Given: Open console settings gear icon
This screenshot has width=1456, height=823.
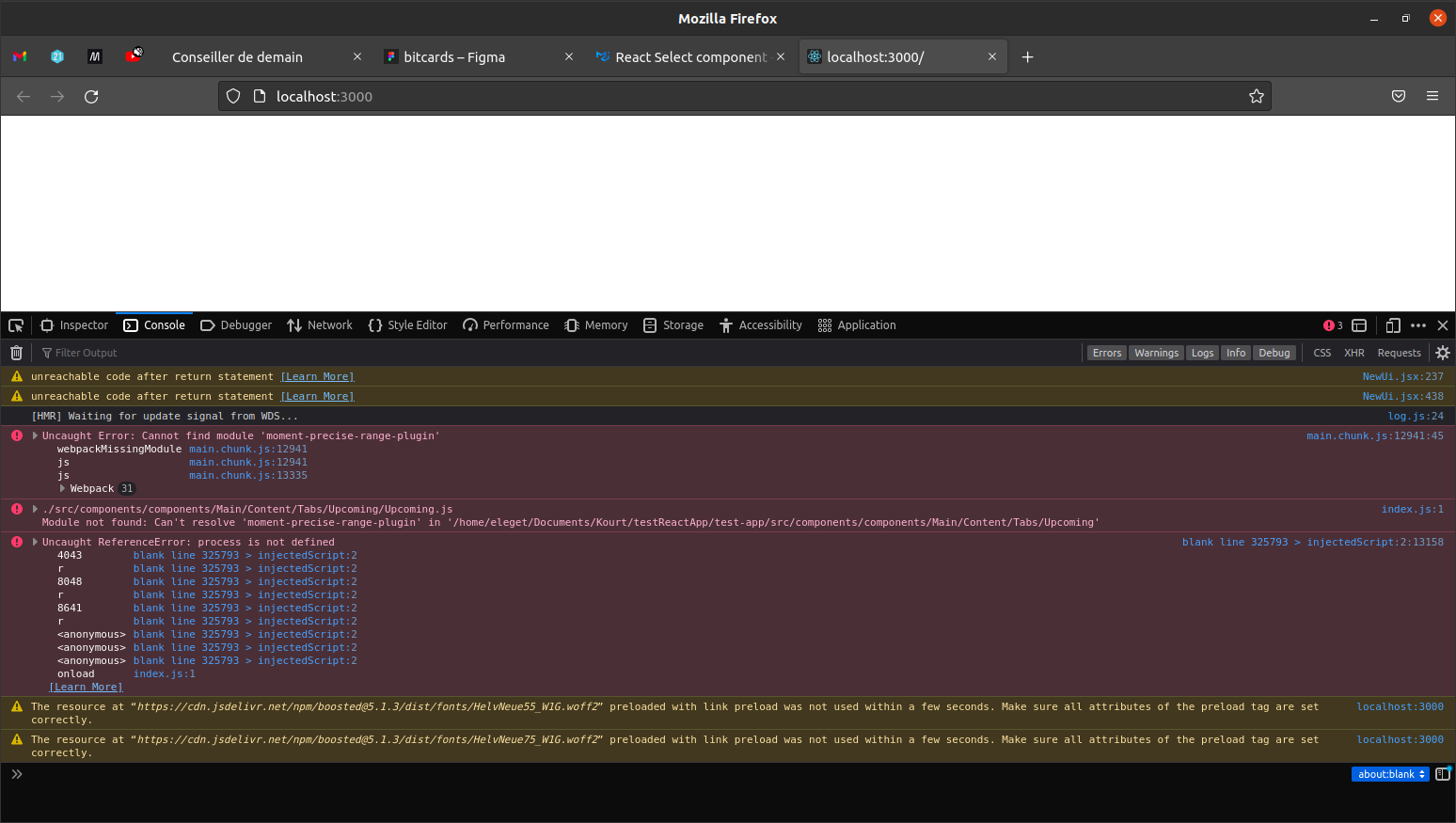Looking at the screenshot, I should [x=1442, y=353].
